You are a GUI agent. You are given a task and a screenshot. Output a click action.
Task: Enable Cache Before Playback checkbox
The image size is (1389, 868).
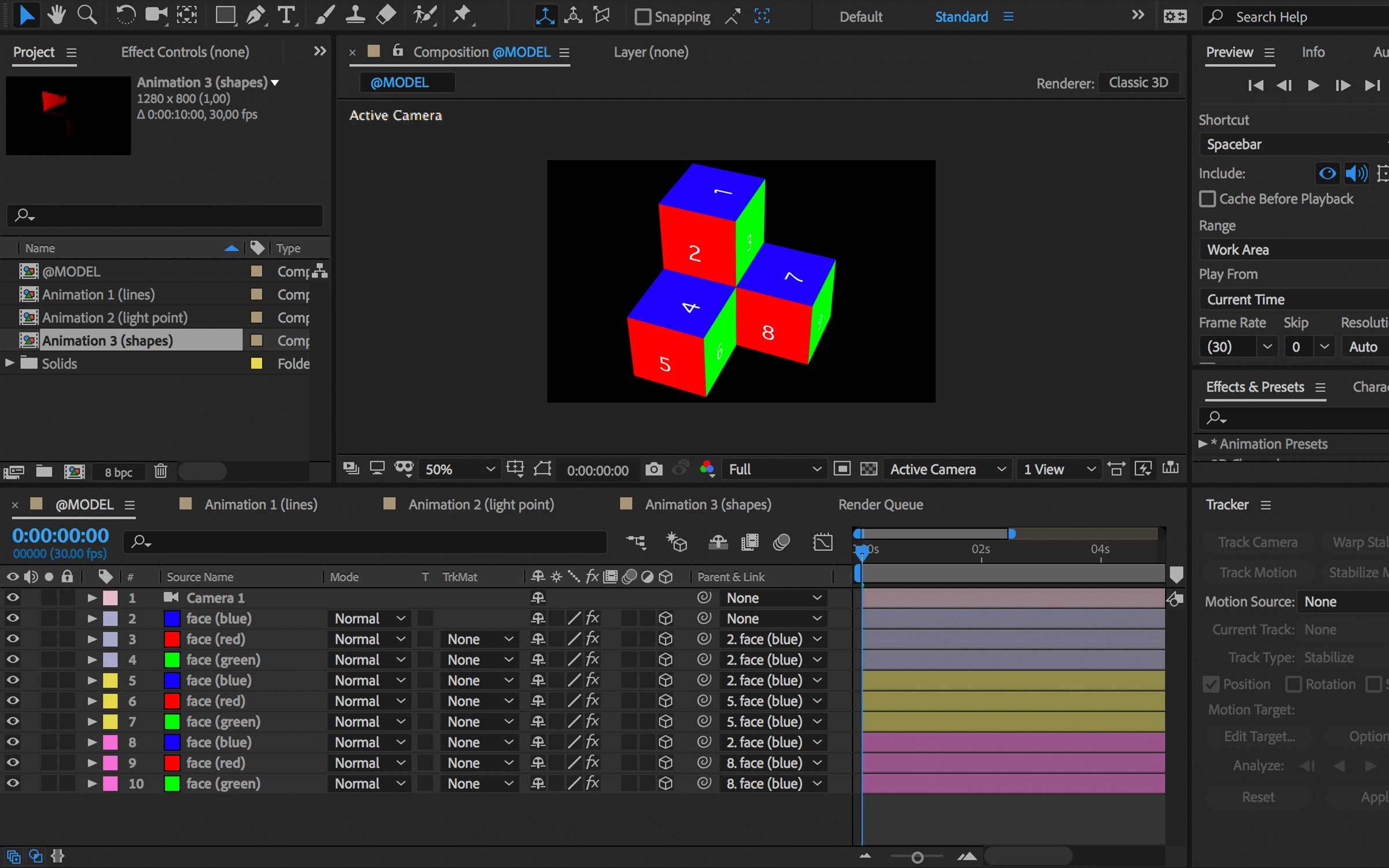(1206, 198)
